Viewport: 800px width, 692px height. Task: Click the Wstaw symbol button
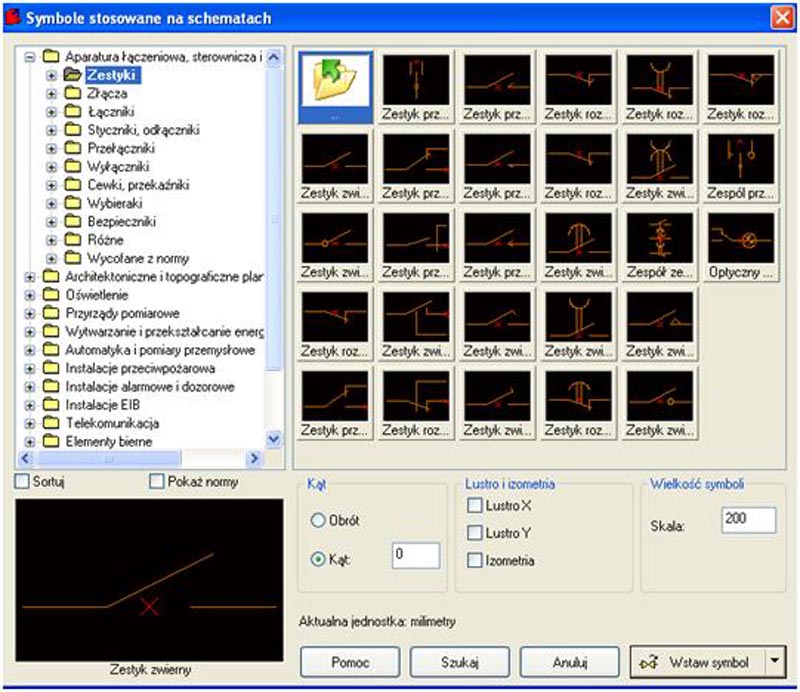click(698, 662)
